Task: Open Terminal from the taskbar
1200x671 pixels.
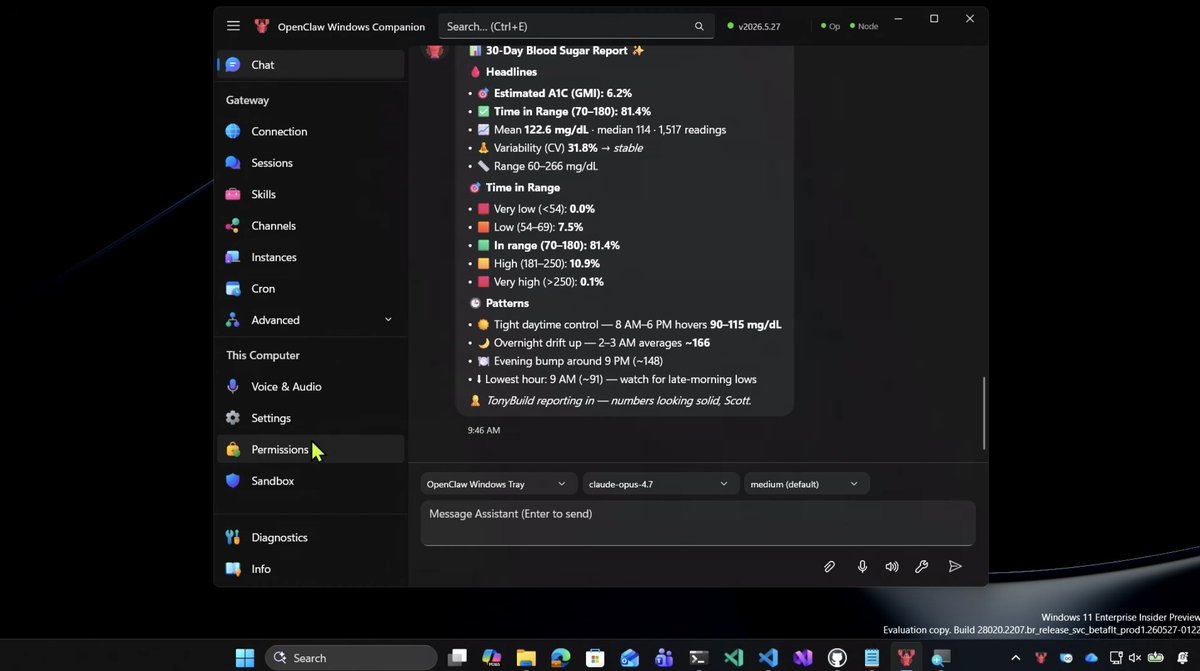Action: coord(699,657)
